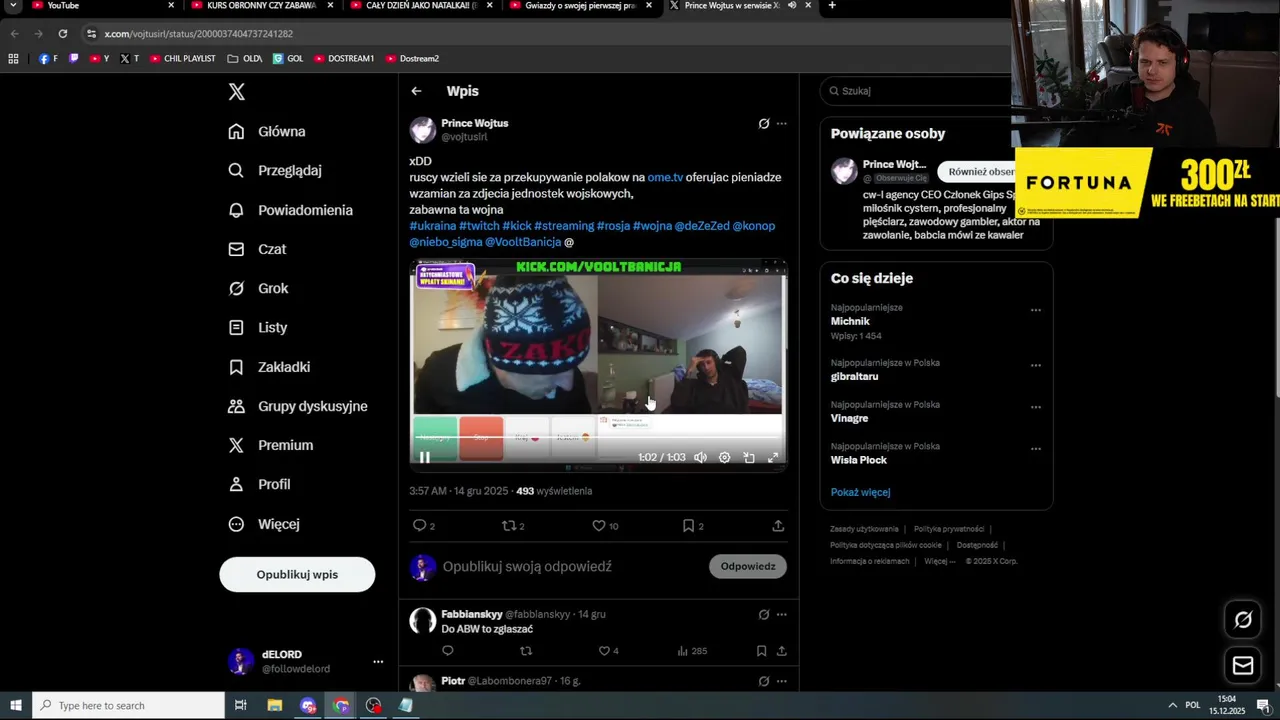Open the floating Grok button
Image resolution: width=1280 pixels, height=720 pixels.
pos(1243,620)
